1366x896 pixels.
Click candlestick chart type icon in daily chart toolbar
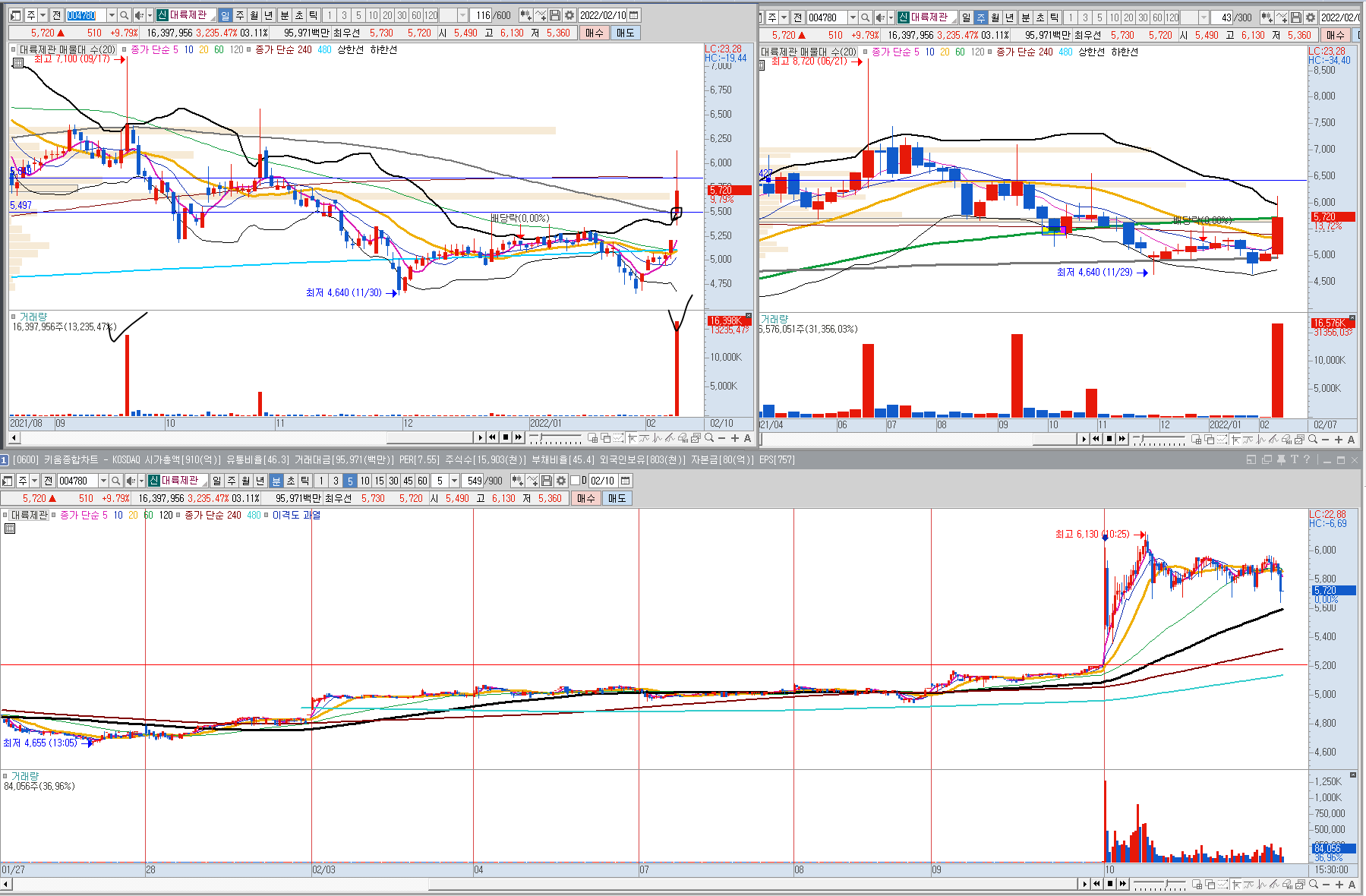tap(525, 15)
